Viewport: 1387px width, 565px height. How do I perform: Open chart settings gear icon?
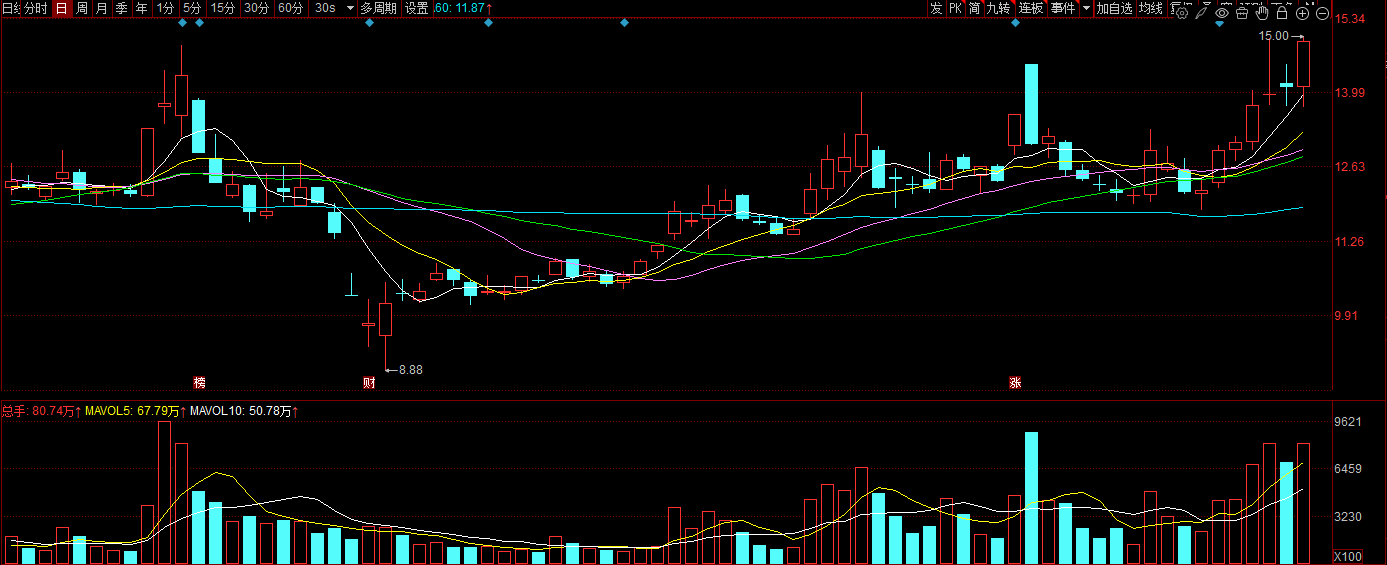pyautogui.click(x=1182, y=13)
